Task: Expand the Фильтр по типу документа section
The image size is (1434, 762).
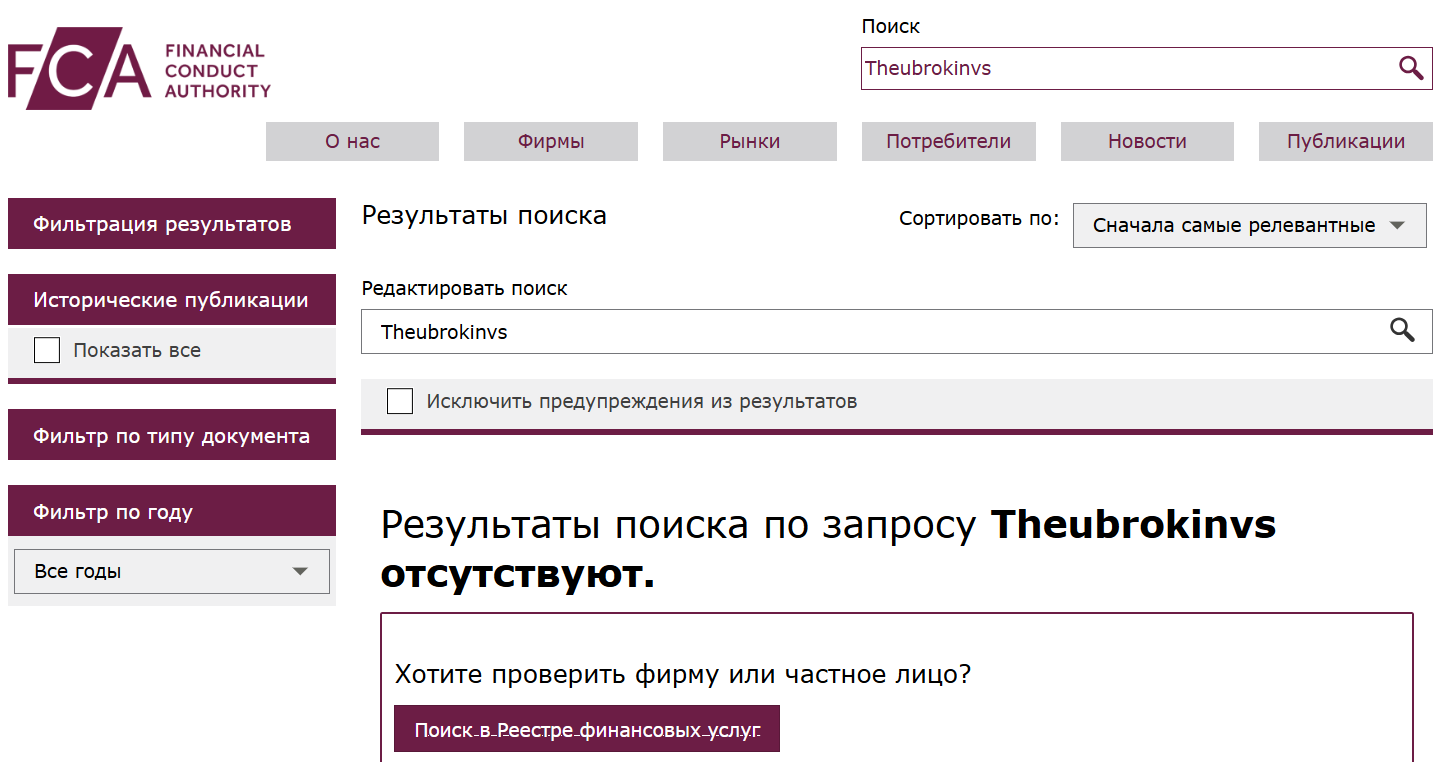Action: tap(171, 434)
